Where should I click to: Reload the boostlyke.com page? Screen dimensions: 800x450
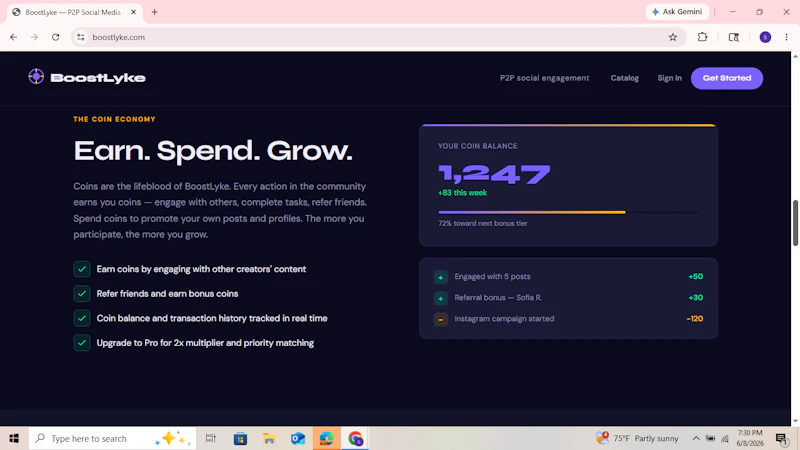click(x=56, y=37)
